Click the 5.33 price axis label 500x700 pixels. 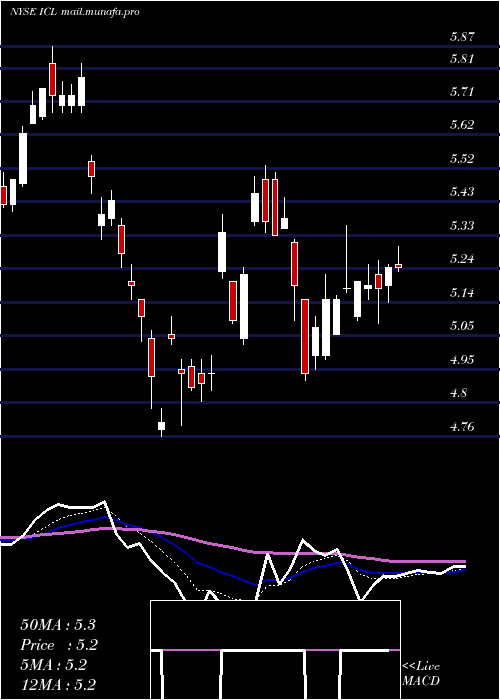[462, 225]
